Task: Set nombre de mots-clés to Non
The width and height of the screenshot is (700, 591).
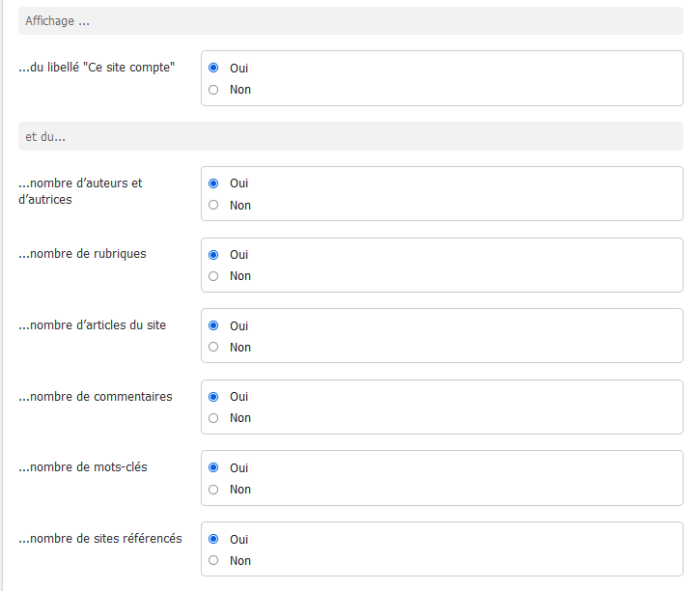Action: (x=214, y=489)
